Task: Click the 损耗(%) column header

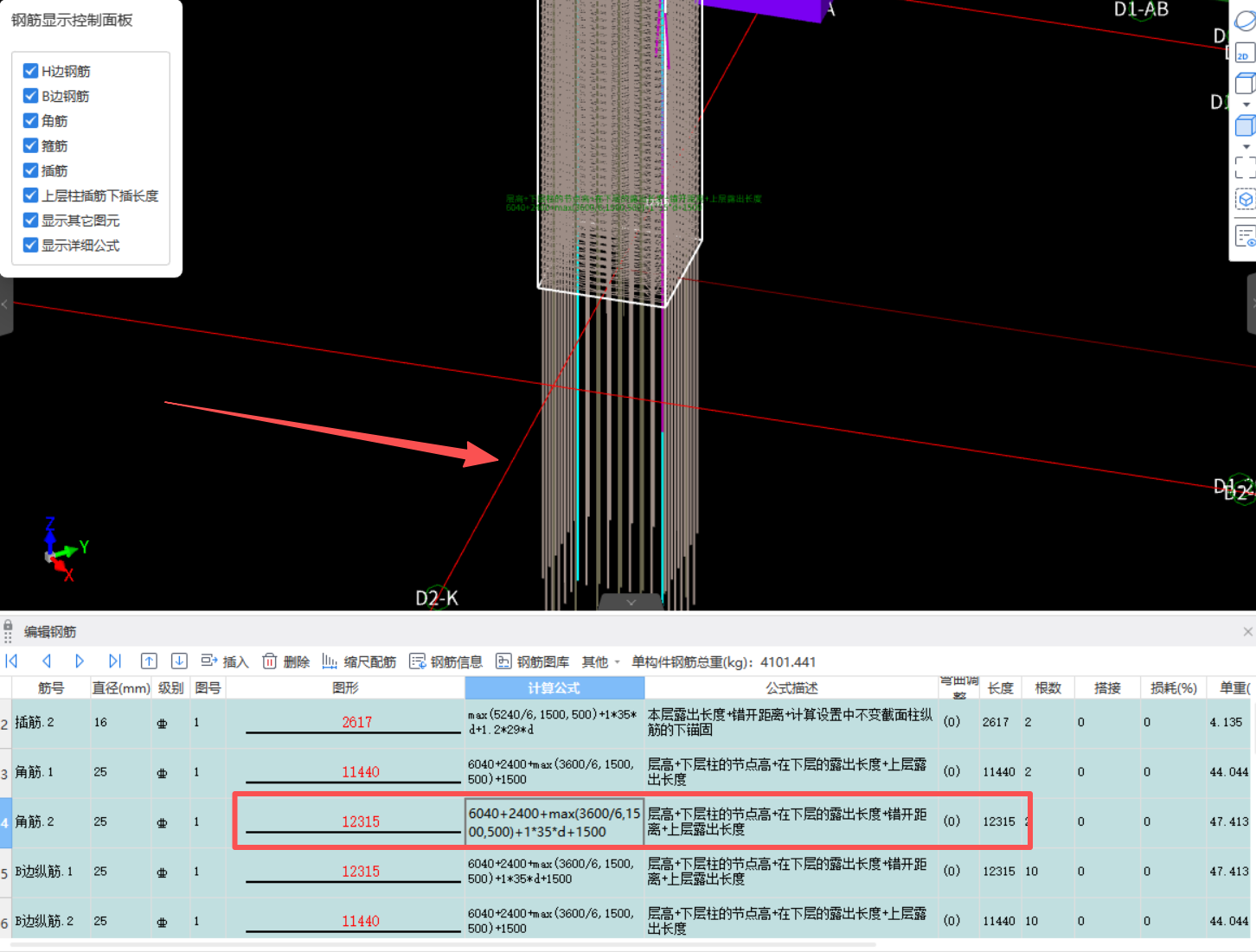Action: click(x=1174, y=688)
